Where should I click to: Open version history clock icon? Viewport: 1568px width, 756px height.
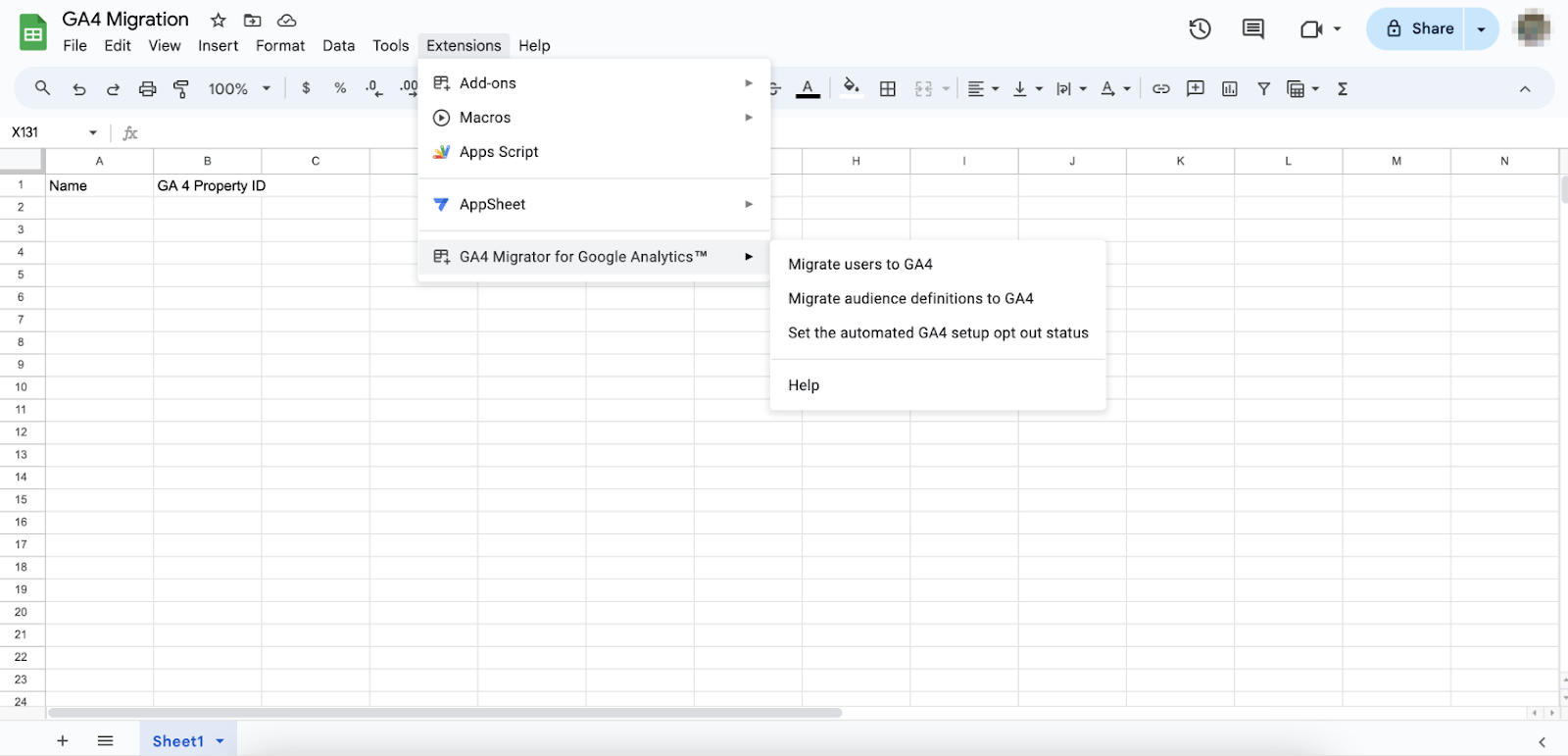click(x=1200, y=29)
